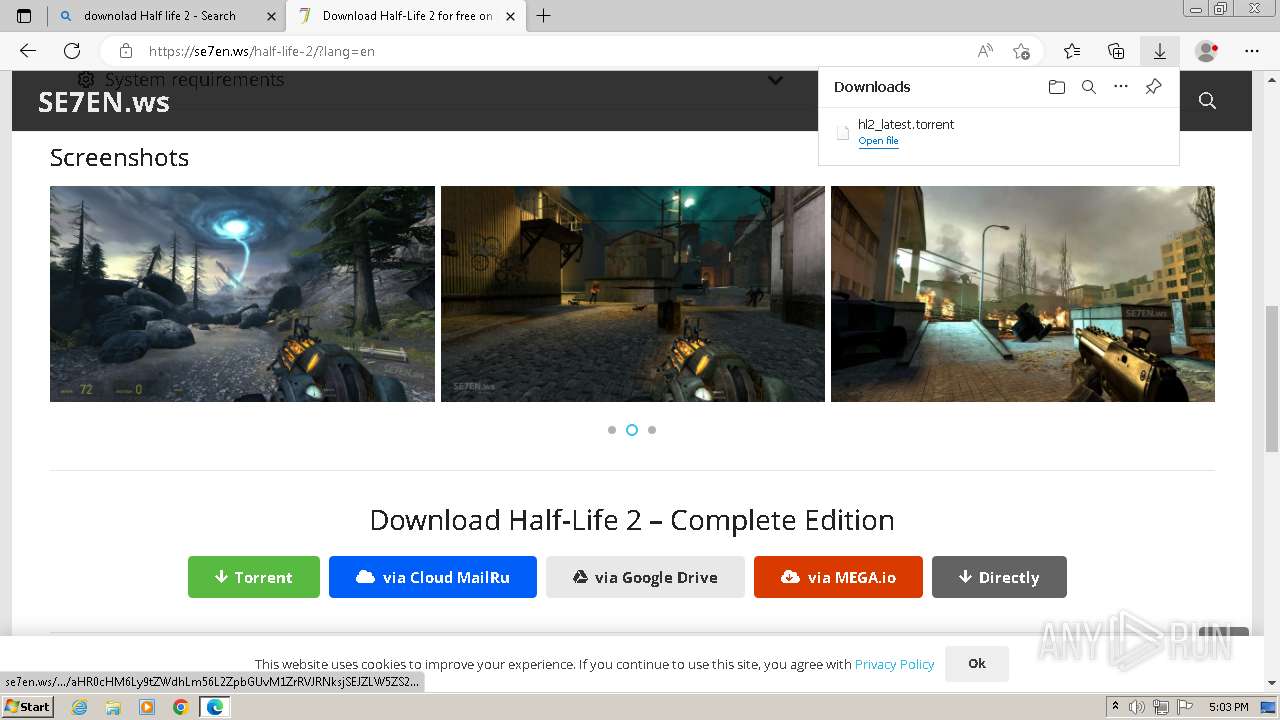The width and height of the screenshot is (1280, 720).
Task: Select the third screenshot carousel dot
Action: [x=652, y=430]
